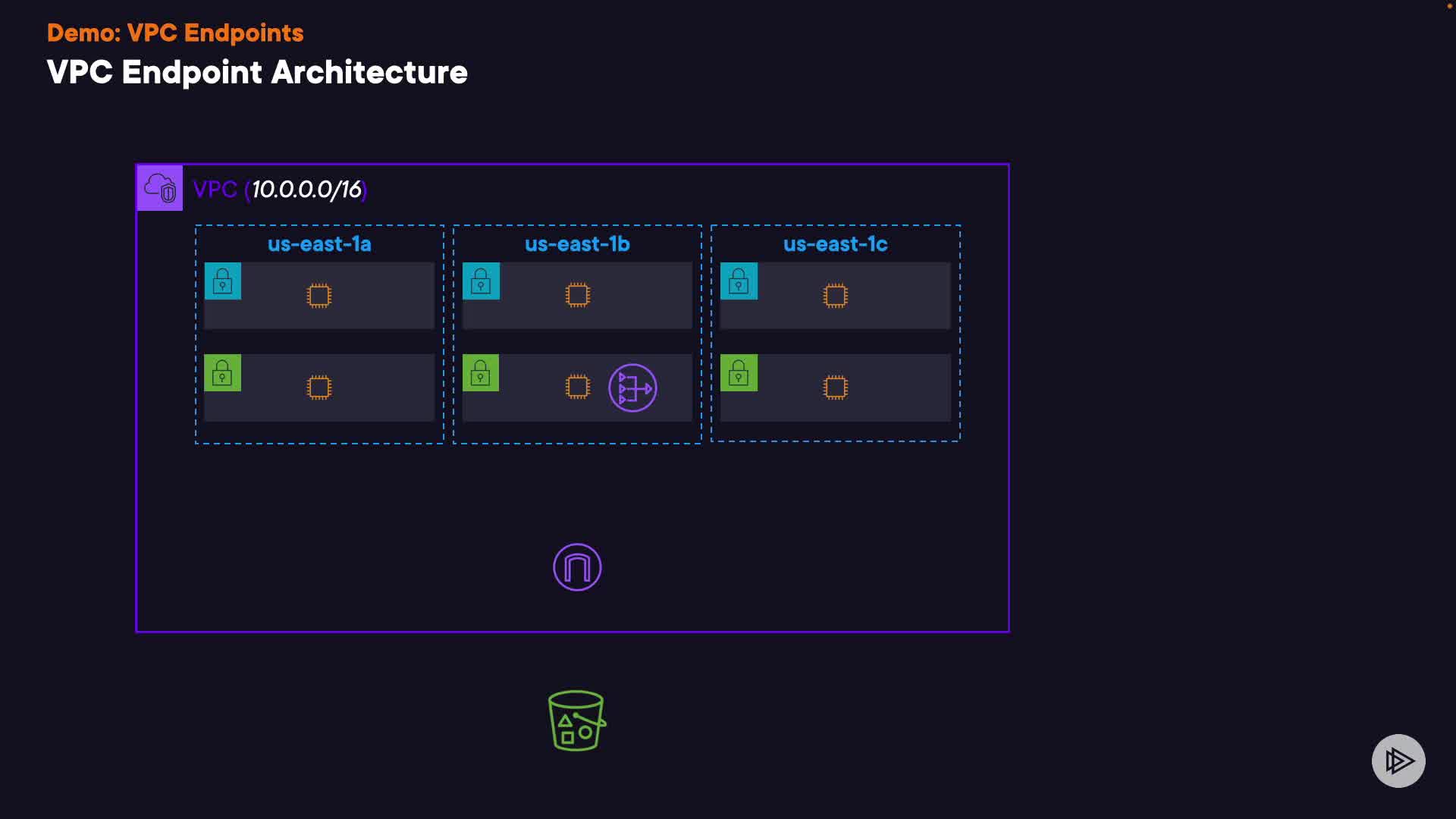Click the Pluralsight play logo button
The height and width of the screenshot is (819, 1456).
pos(1398,761)
